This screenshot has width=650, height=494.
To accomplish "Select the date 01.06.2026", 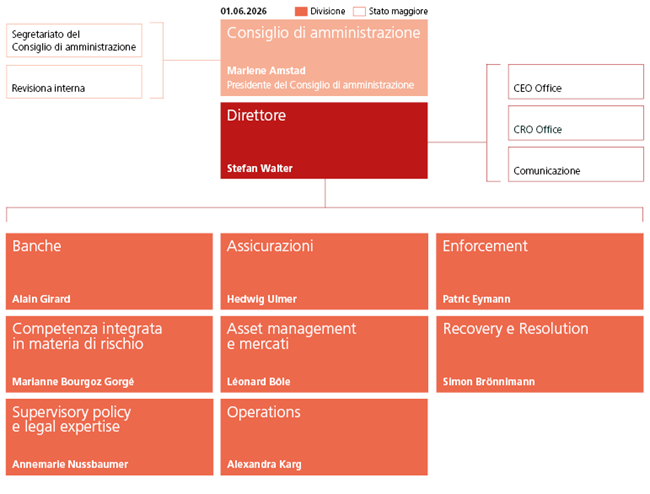I will (x=243, y=11).
